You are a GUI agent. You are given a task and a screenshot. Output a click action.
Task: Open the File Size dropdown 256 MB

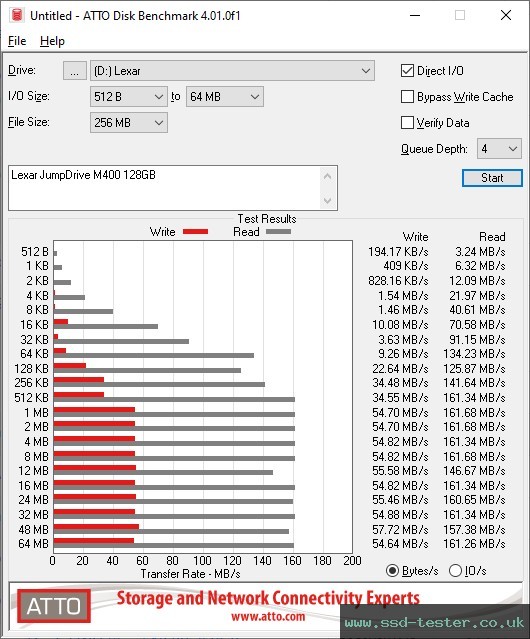(129, 123)
